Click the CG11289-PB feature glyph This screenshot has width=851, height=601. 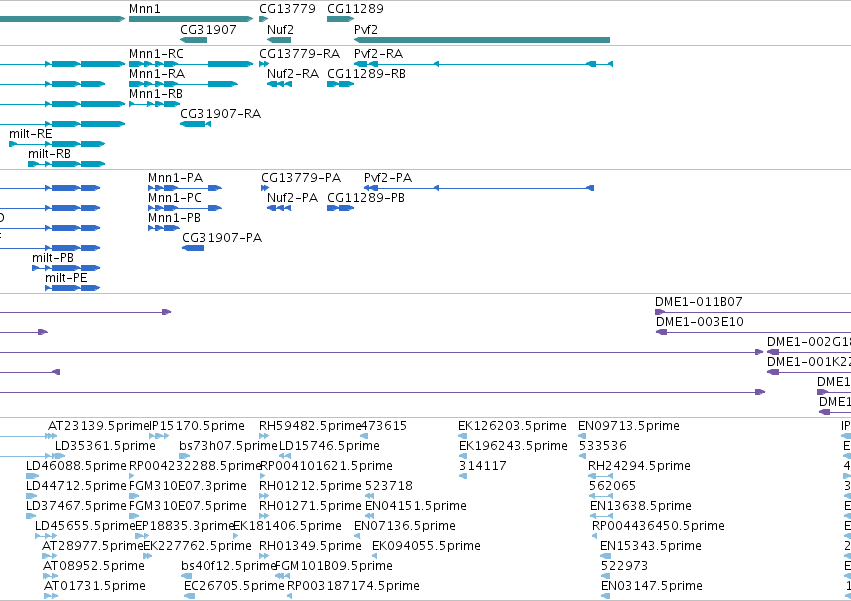coord(340,208)
